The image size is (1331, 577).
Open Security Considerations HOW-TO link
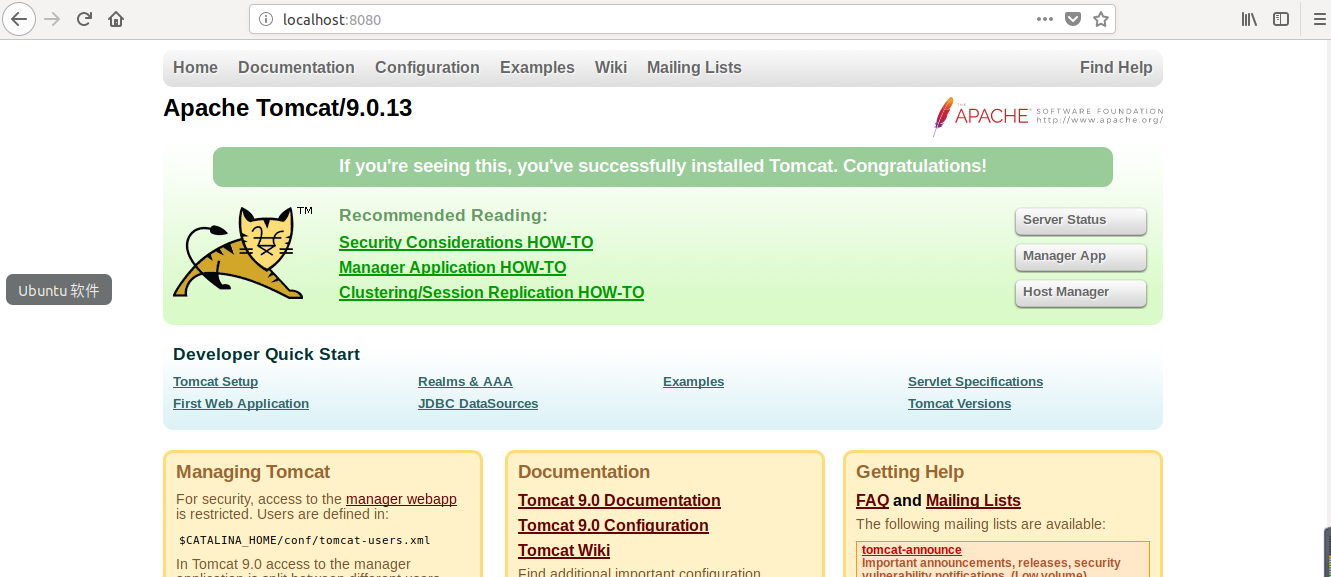(466, 243)
